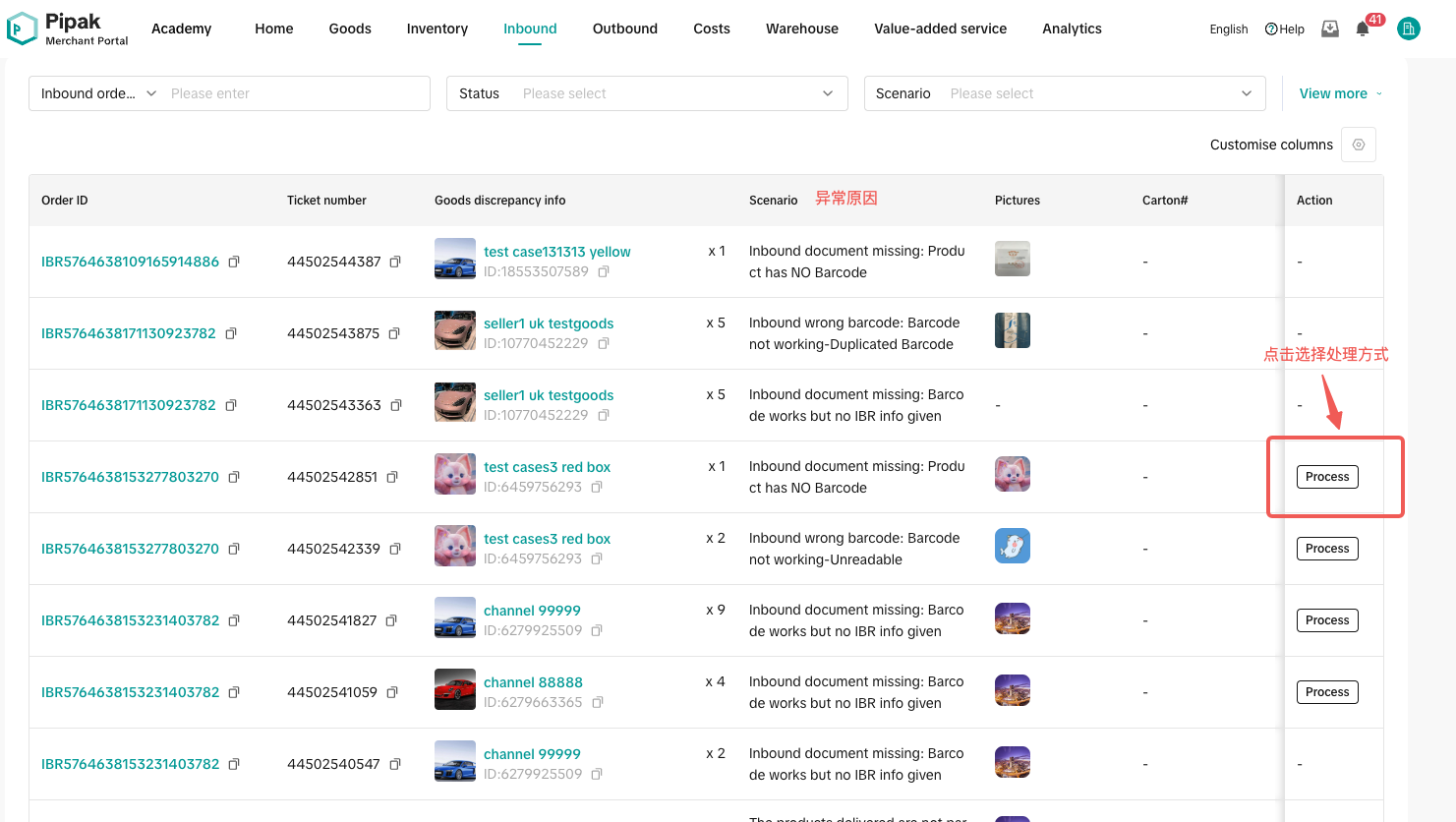
Task: Open the Analytics menu
Action: coord(1072,29)
